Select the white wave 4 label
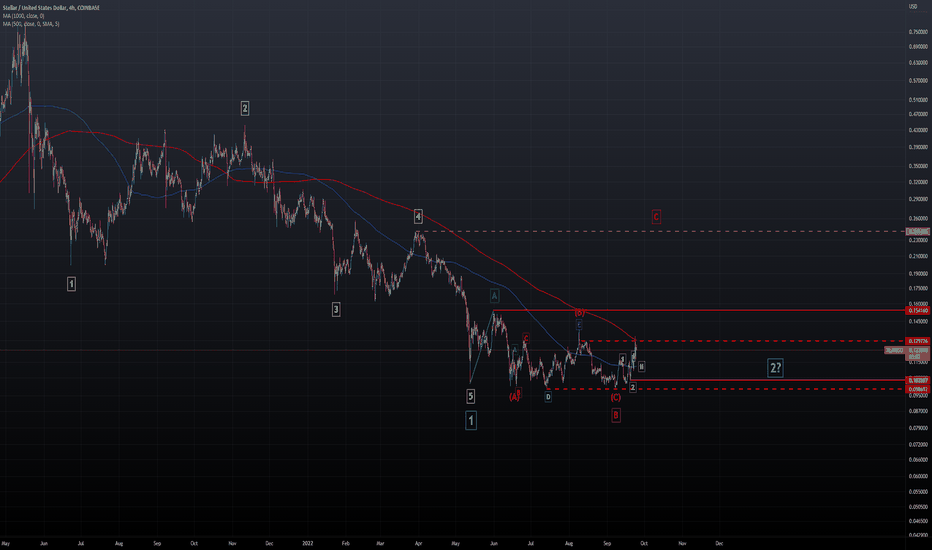 [418, 217]
